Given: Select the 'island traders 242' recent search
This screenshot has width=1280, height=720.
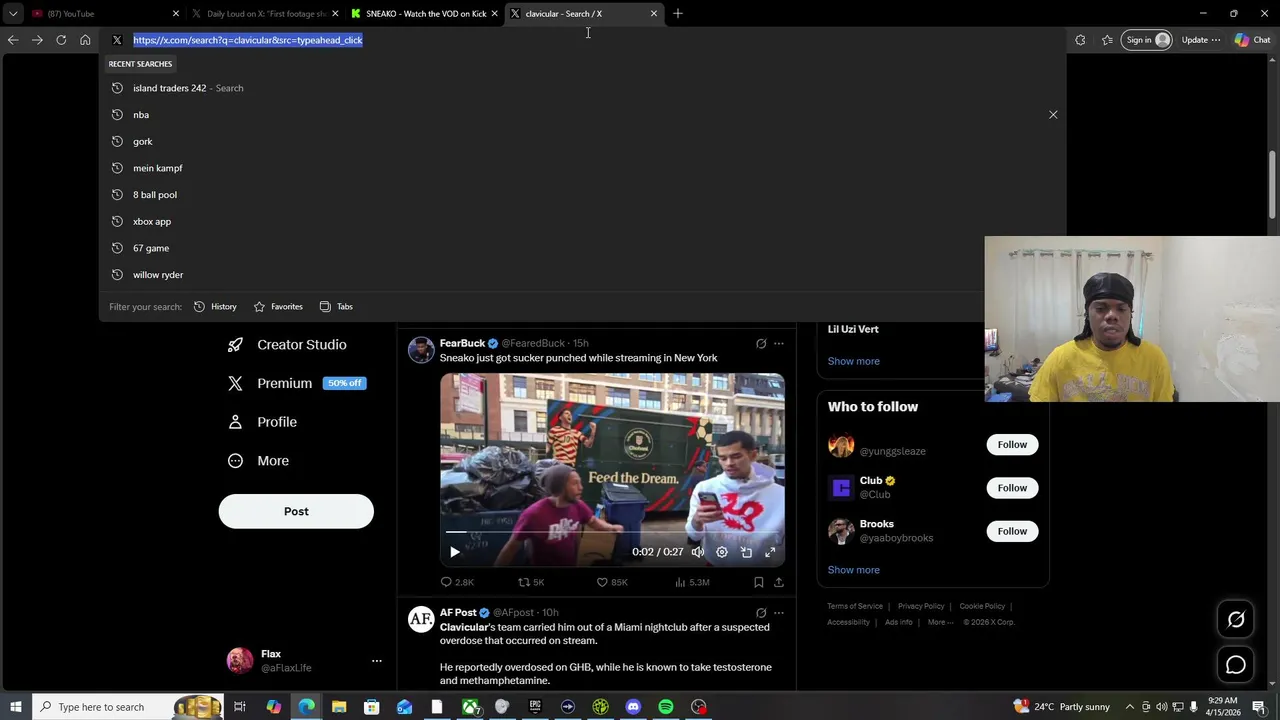Looking at the screenshot, I should click(580, 88).
